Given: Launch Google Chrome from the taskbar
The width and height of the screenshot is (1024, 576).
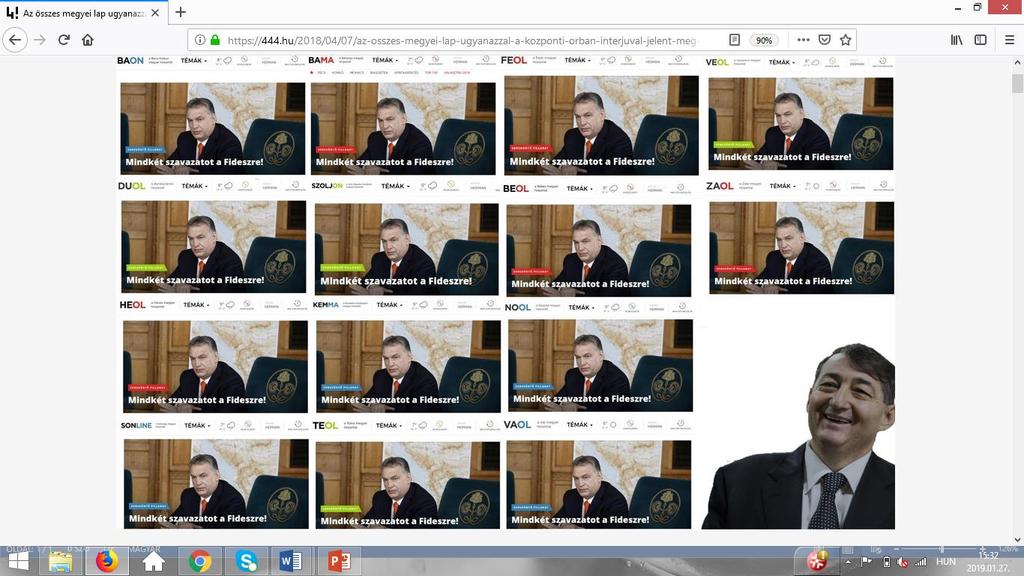Looking at the screenshot, I should [x=200, y=561].
